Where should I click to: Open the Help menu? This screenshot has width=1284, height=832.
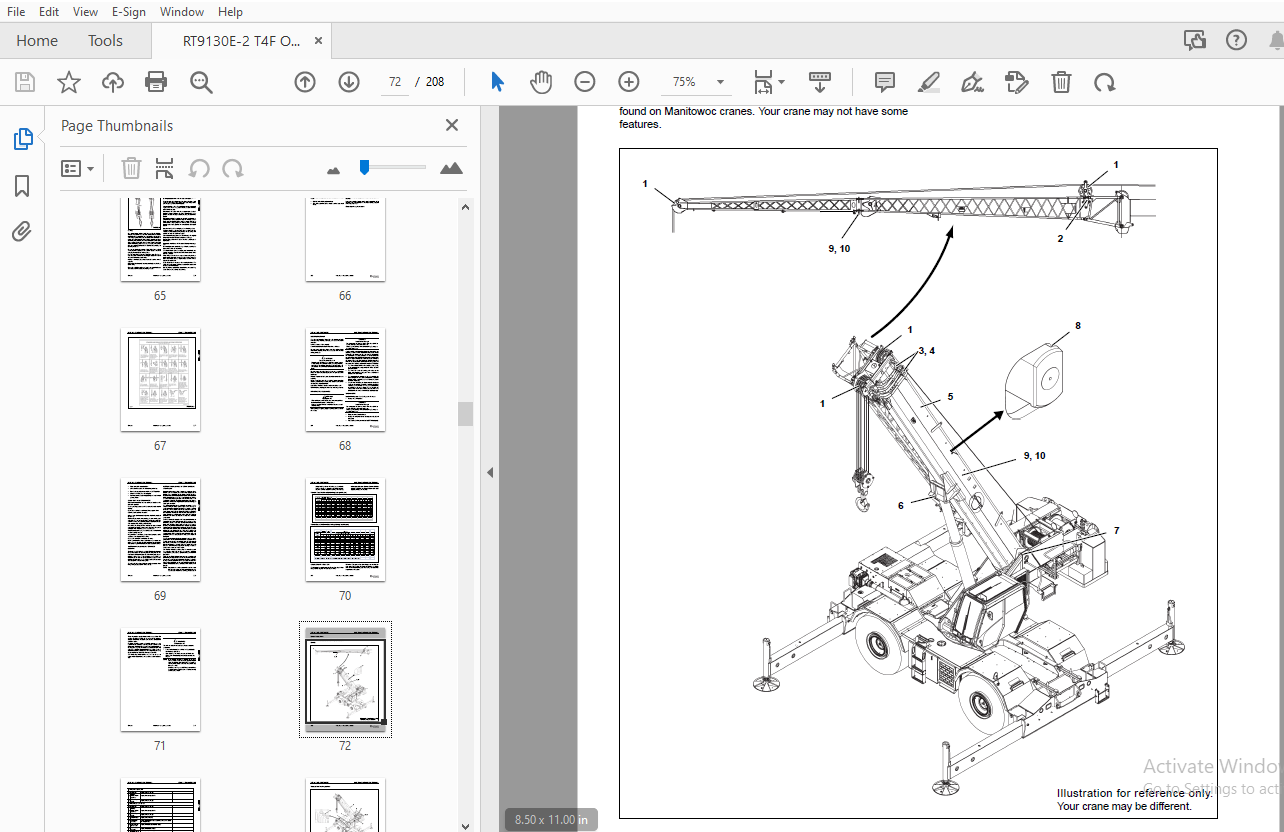click(x=230, y=11)
